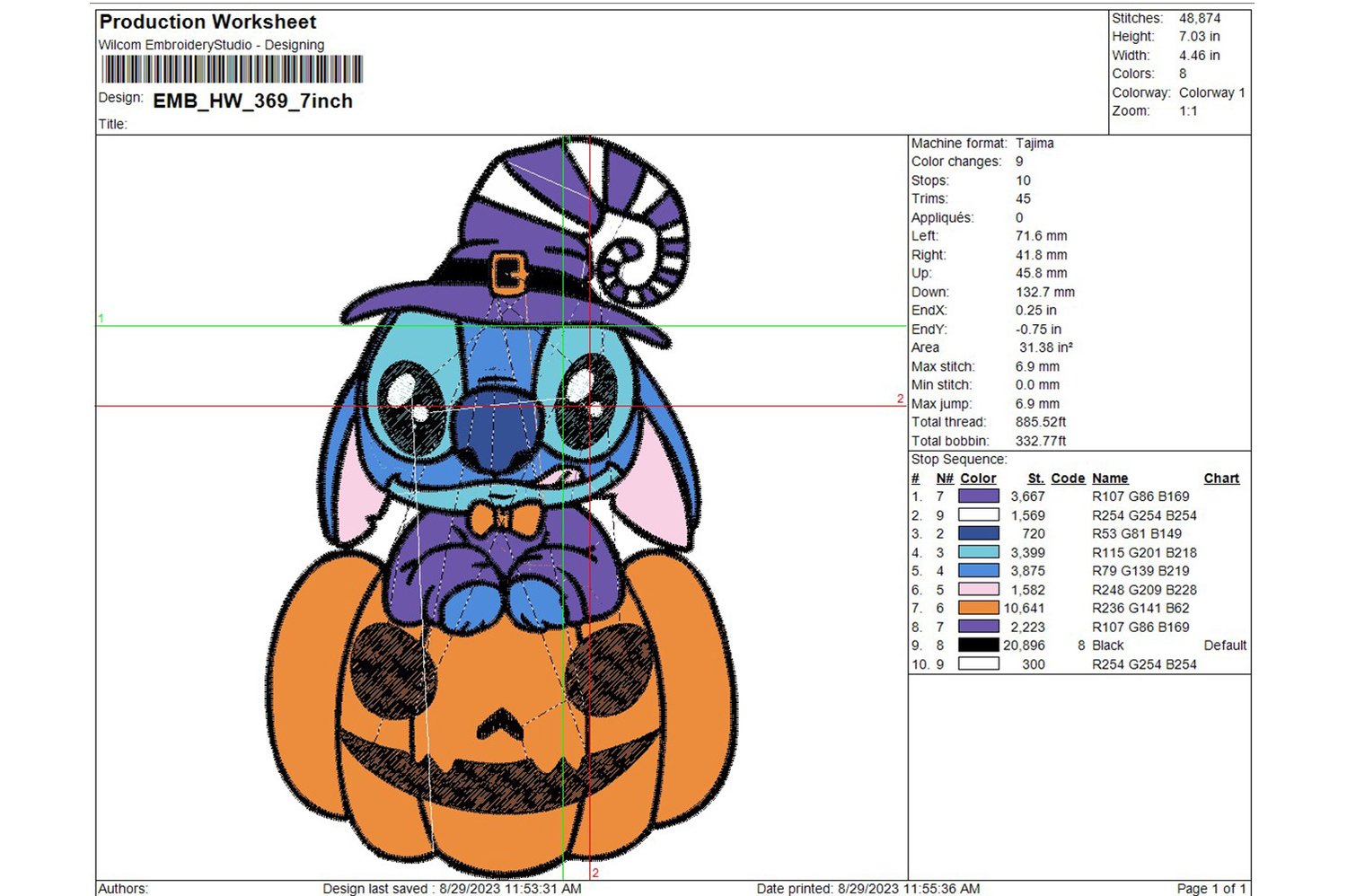1347x896 pixels.
Task: Click the "Date printed" timestamp
Action: point(868,888)
